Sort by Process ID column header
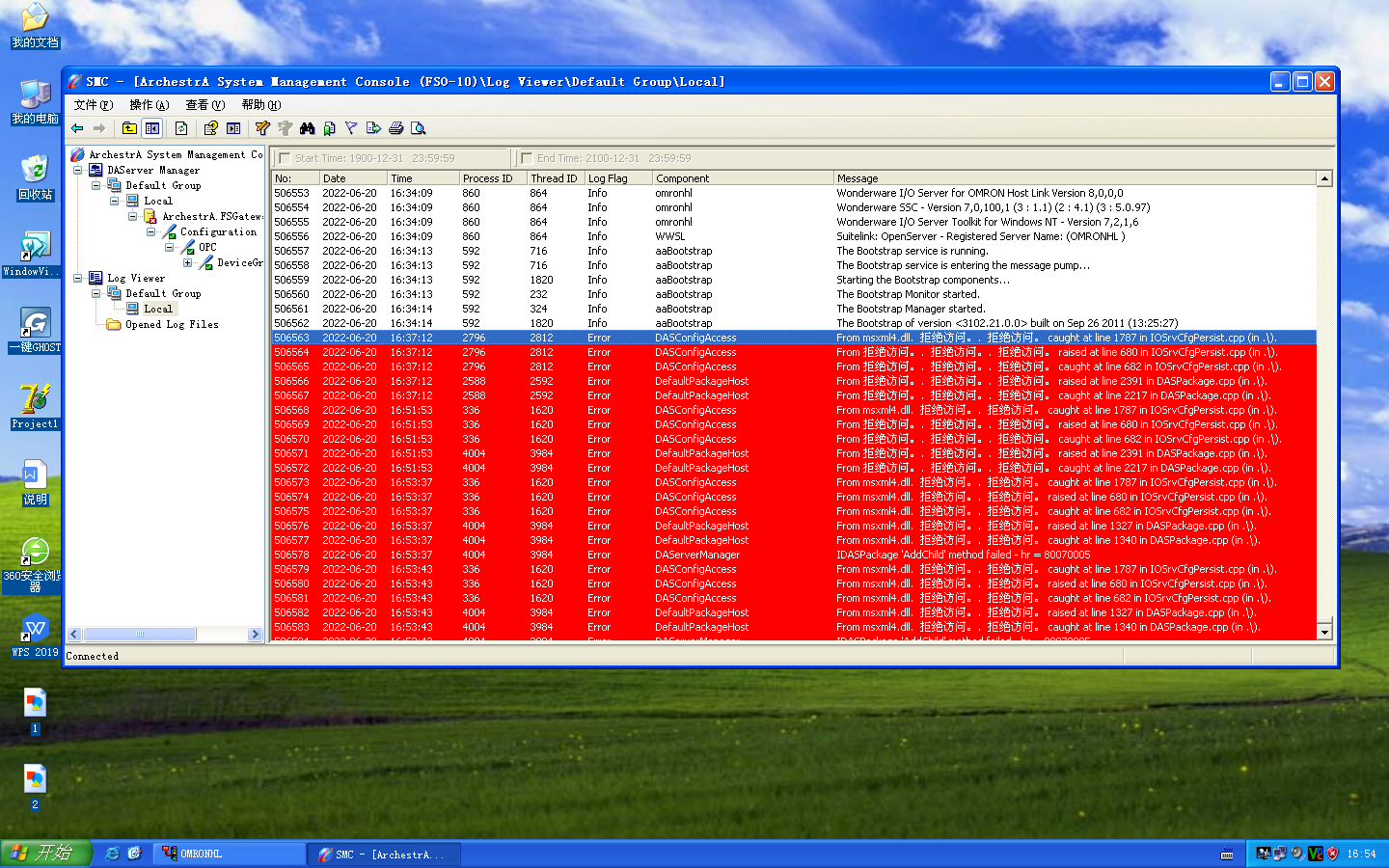1389x868 pixels. tap(493, 178)
